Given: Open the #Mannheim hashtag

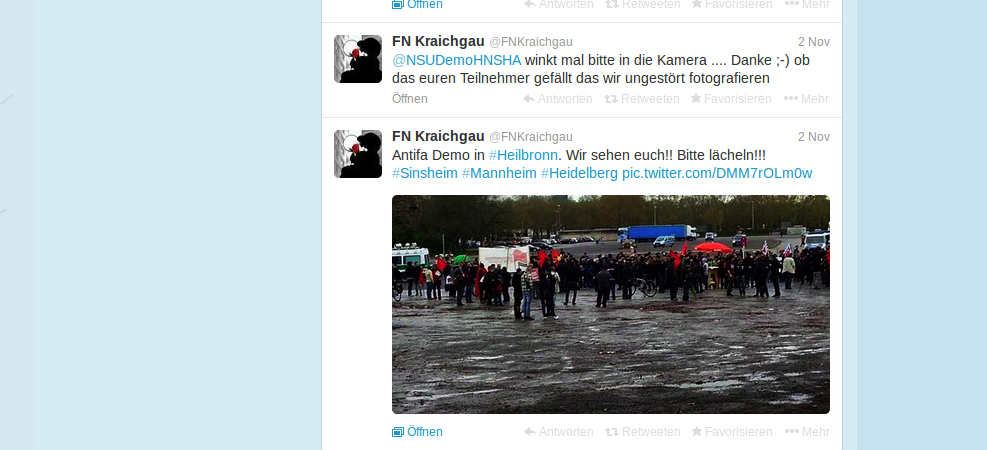Looking at the screenshot, I should (x=499, y=173).
